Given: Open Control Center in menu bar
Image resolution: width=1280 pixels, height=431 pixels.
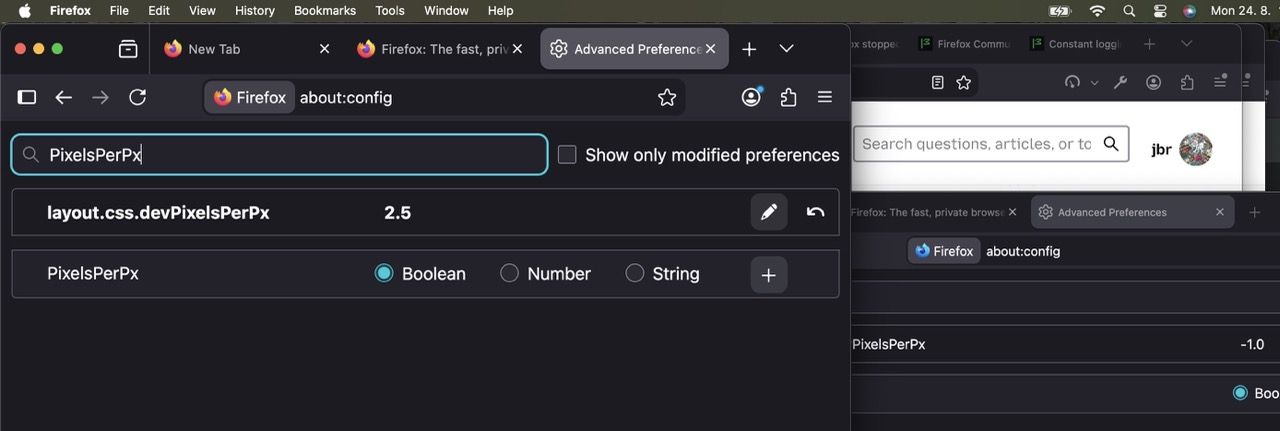Looking at the screenshot, I should (x=1160, y=11).
